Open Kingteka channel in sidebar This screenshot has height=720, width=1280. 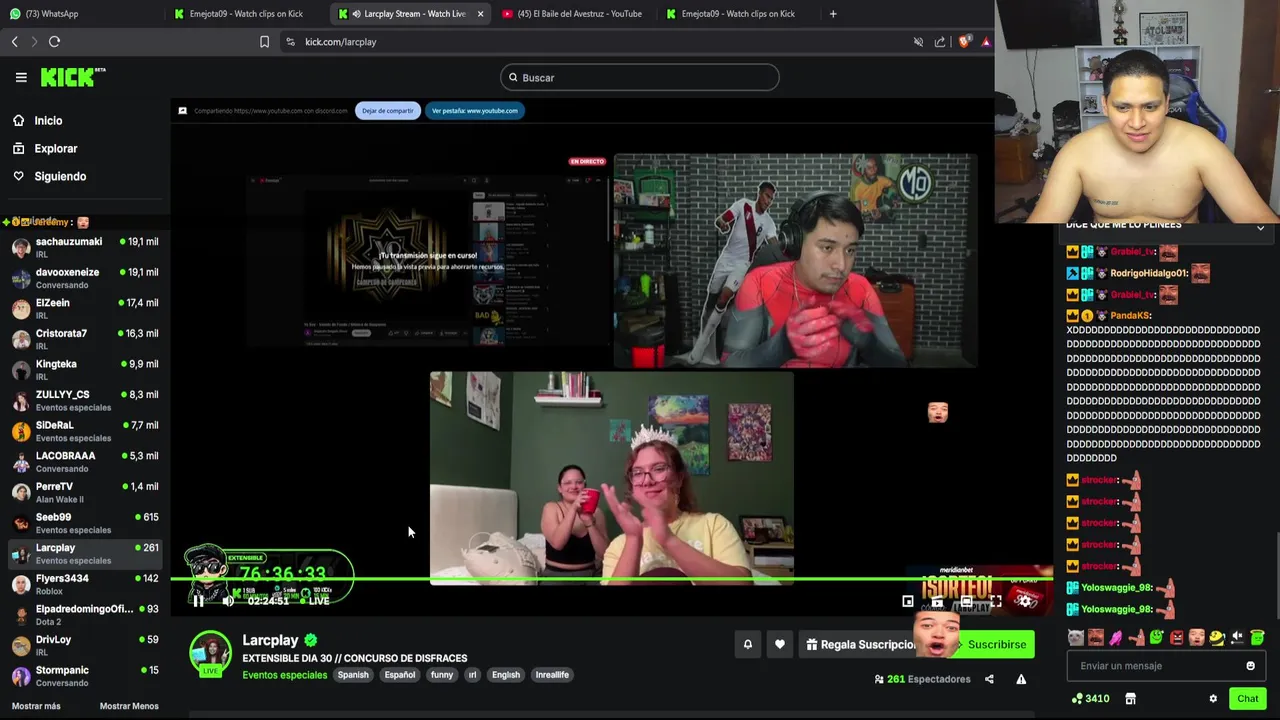tap(85, 370)
